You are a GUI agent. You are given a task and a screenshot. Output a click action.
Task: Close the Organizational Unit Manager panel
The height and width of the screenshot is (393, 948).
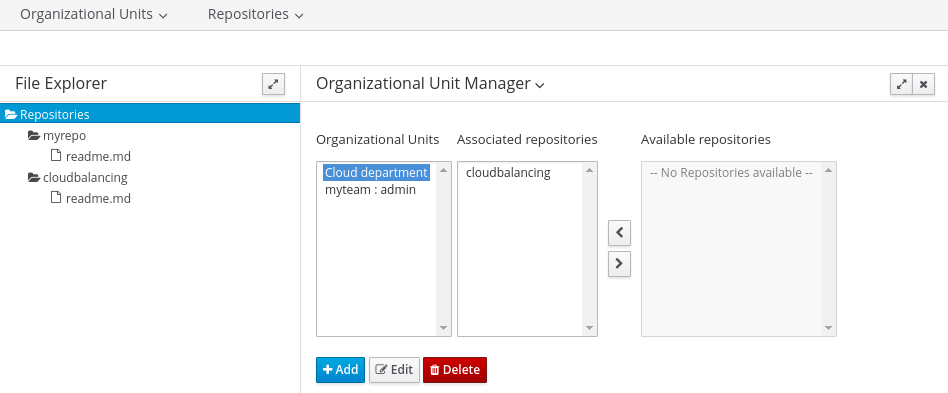[923, 84]
